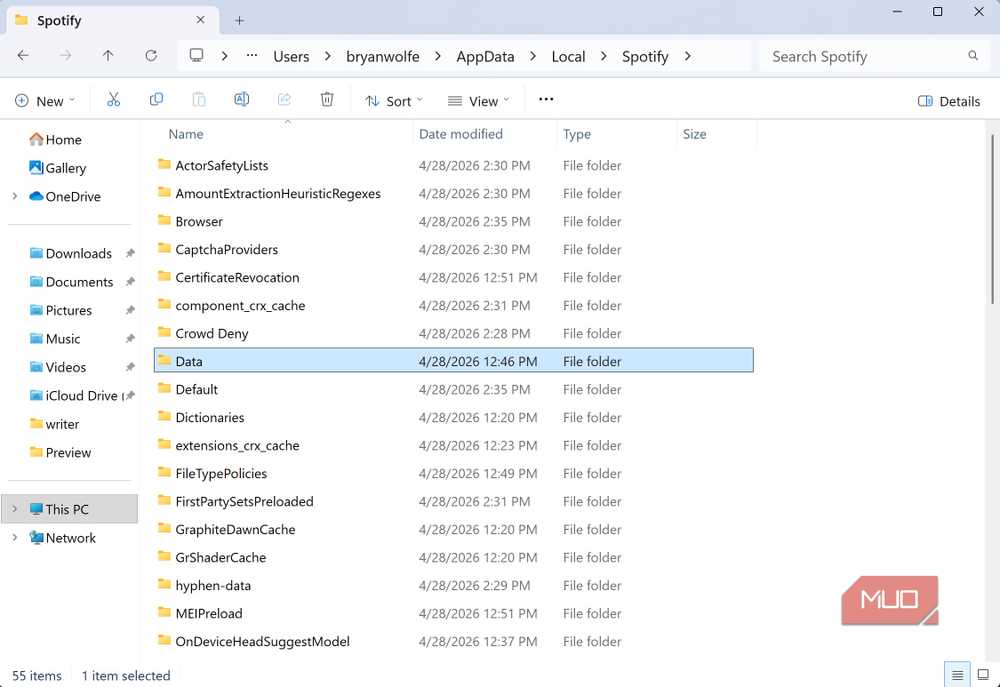1000x687 pixels.
Task: Click the Delete trash can icon
Action: pos(327,100)
